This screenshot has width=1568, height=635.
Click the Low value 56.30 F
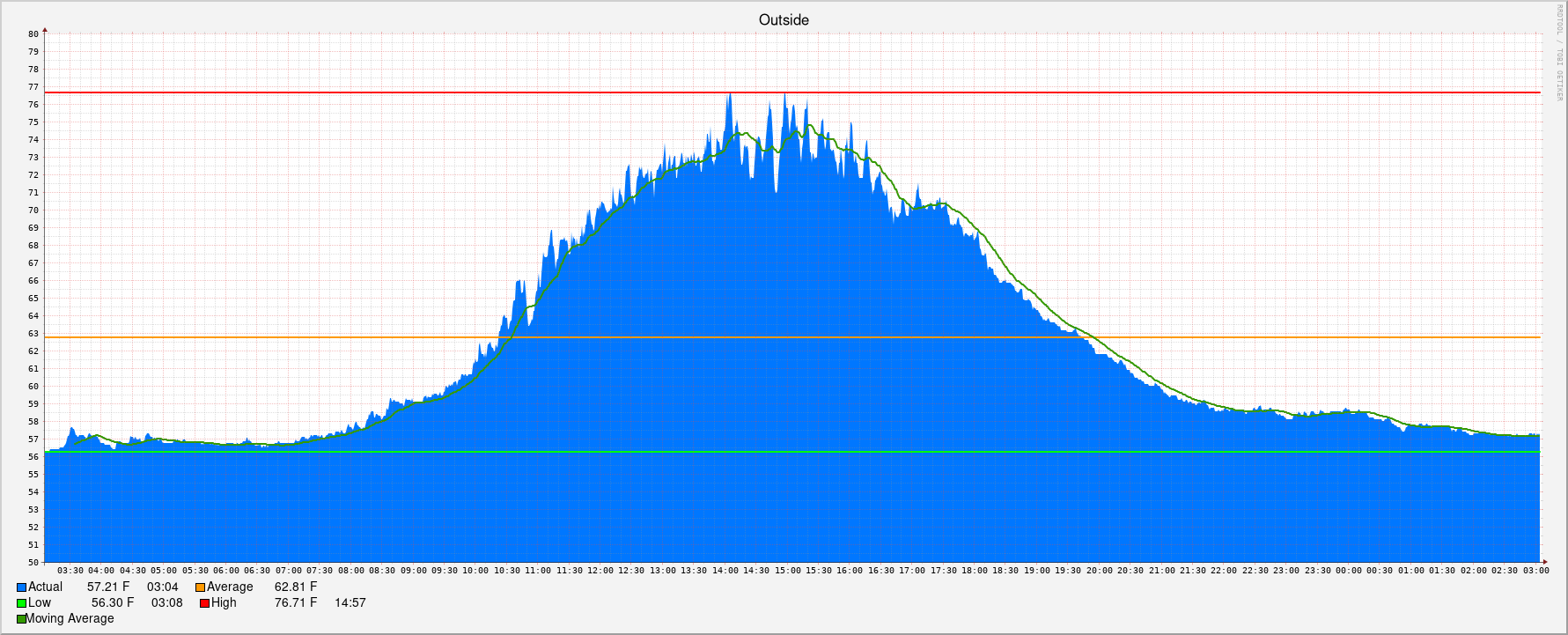pos(113,603)
